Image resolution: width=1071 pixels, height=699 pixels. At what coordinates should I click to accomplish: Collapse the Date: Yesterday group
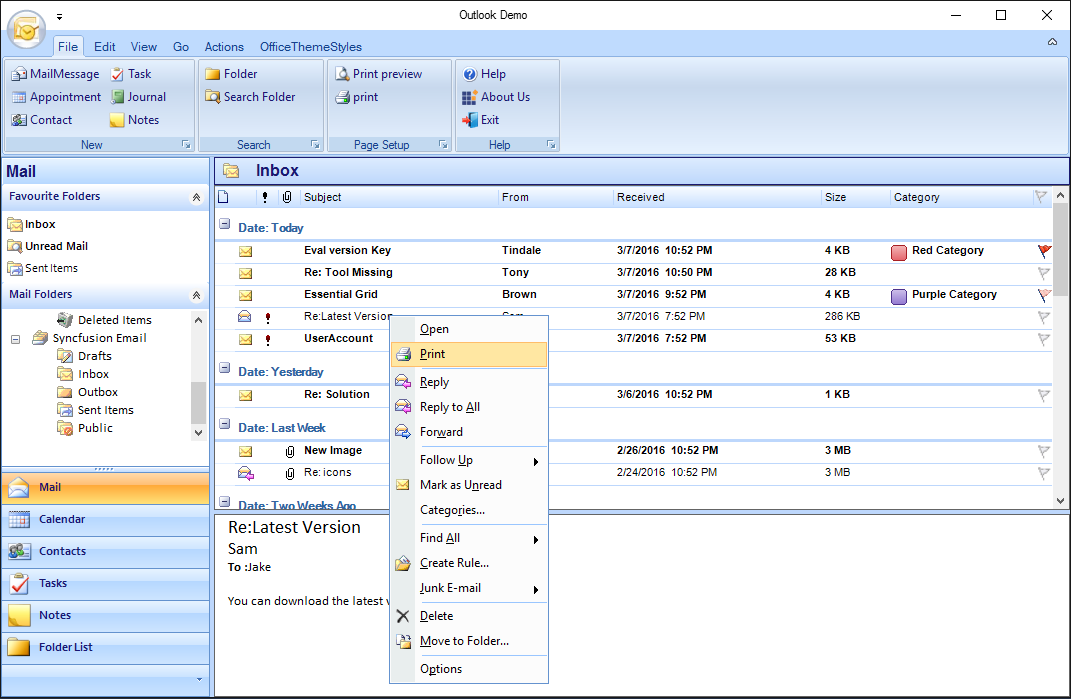click(x=224, y=368)
